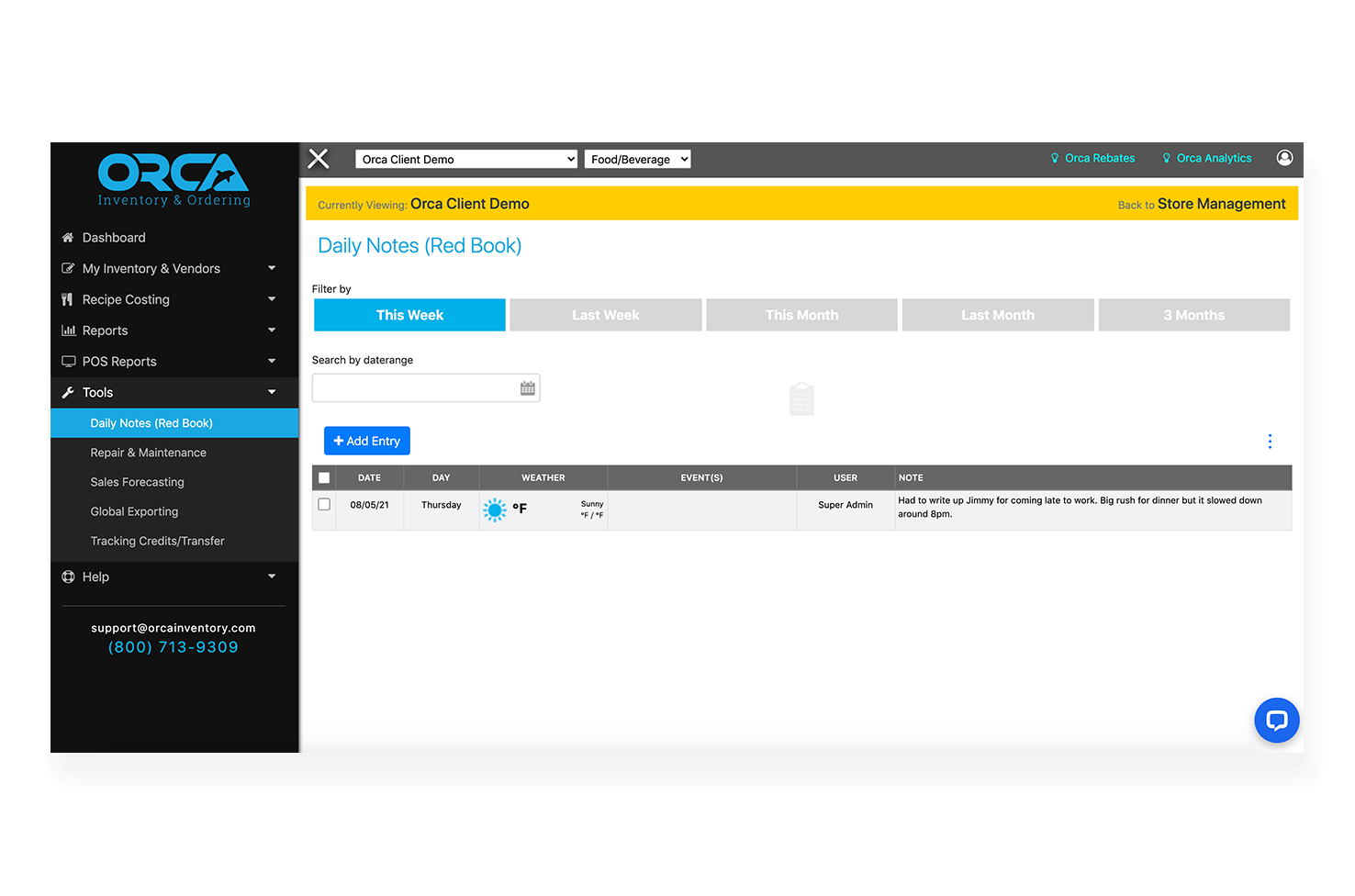Expand the POS Reports menu arrow
The width and height of the screenshot is (1355, 896).
point(272,361)
